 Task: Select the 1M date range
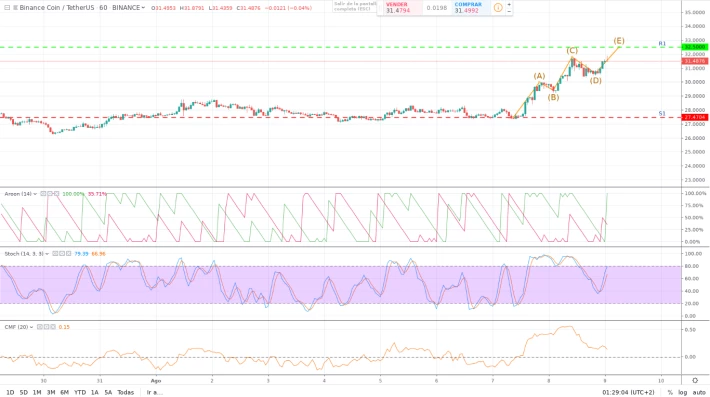click(37, 392)
